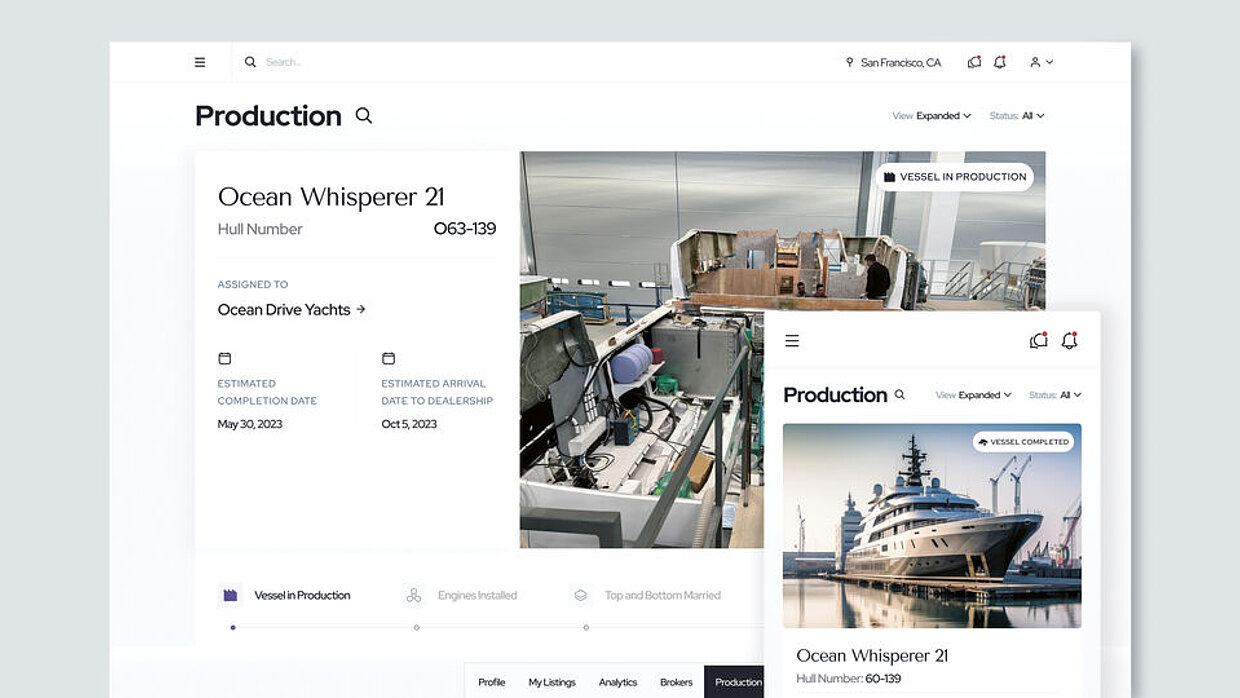Open notification bell in mobile panel
Image resolution: width=1240 pixels, height=698 pixels.
[x=1069, y=341]
